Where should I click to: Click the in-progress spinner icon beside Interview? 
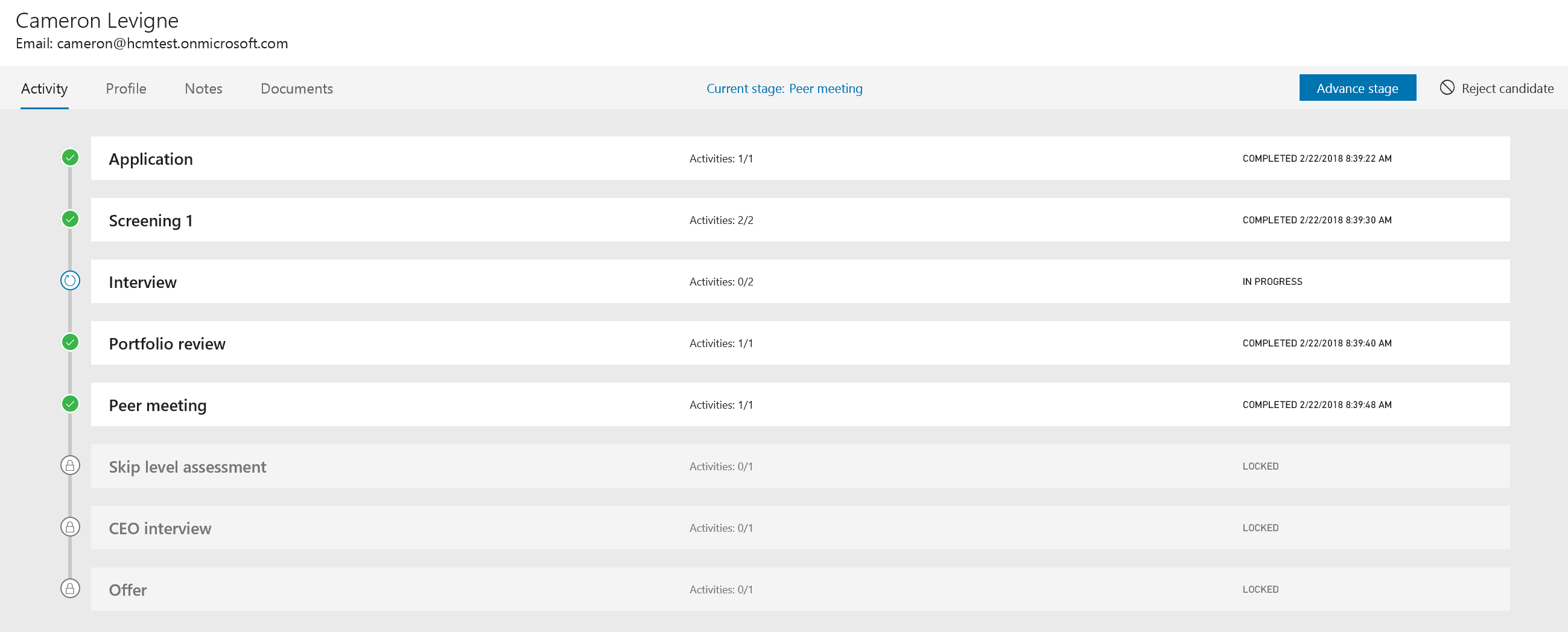[x=70, y=281]
